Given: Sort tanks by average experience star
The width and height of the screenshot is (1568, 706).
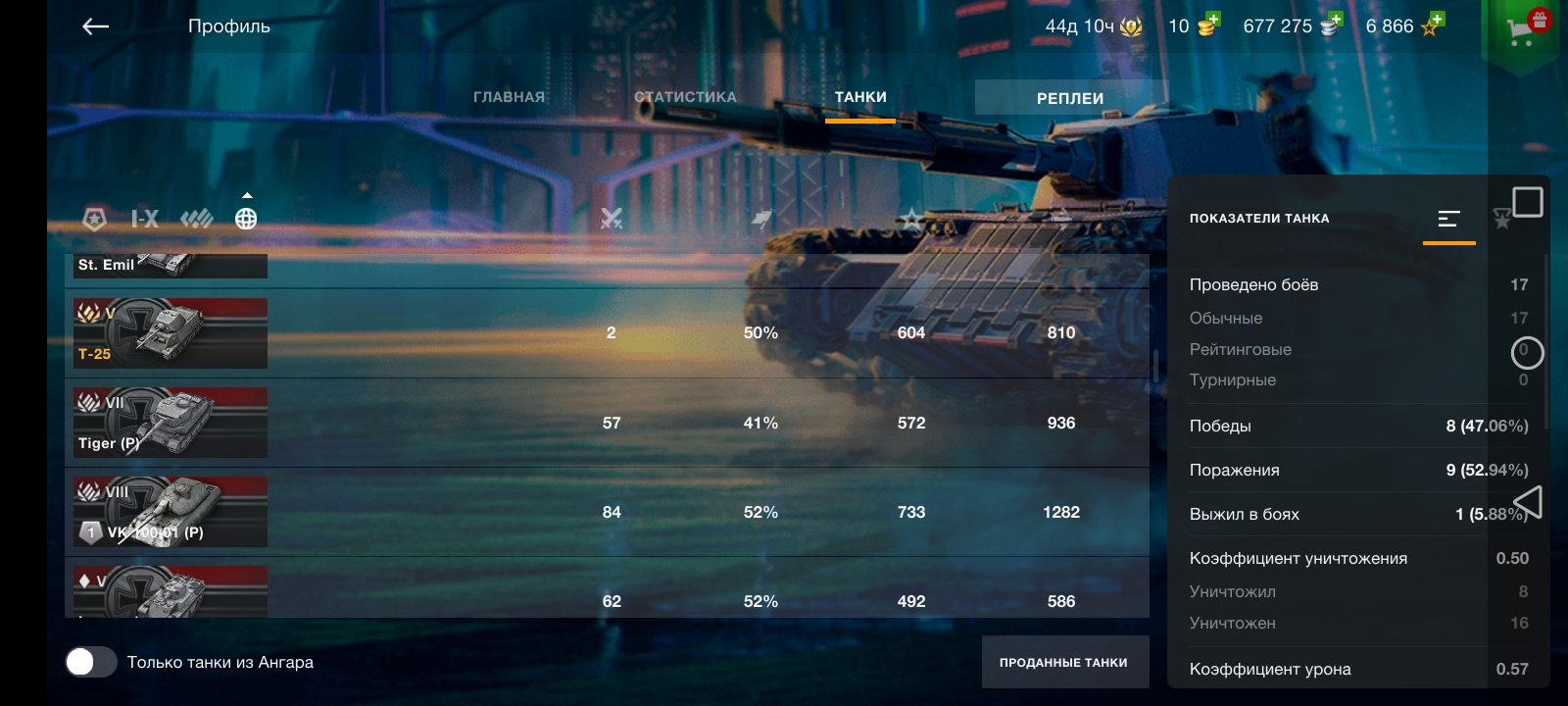Looking at the screenshot, I should click(911, 218).
